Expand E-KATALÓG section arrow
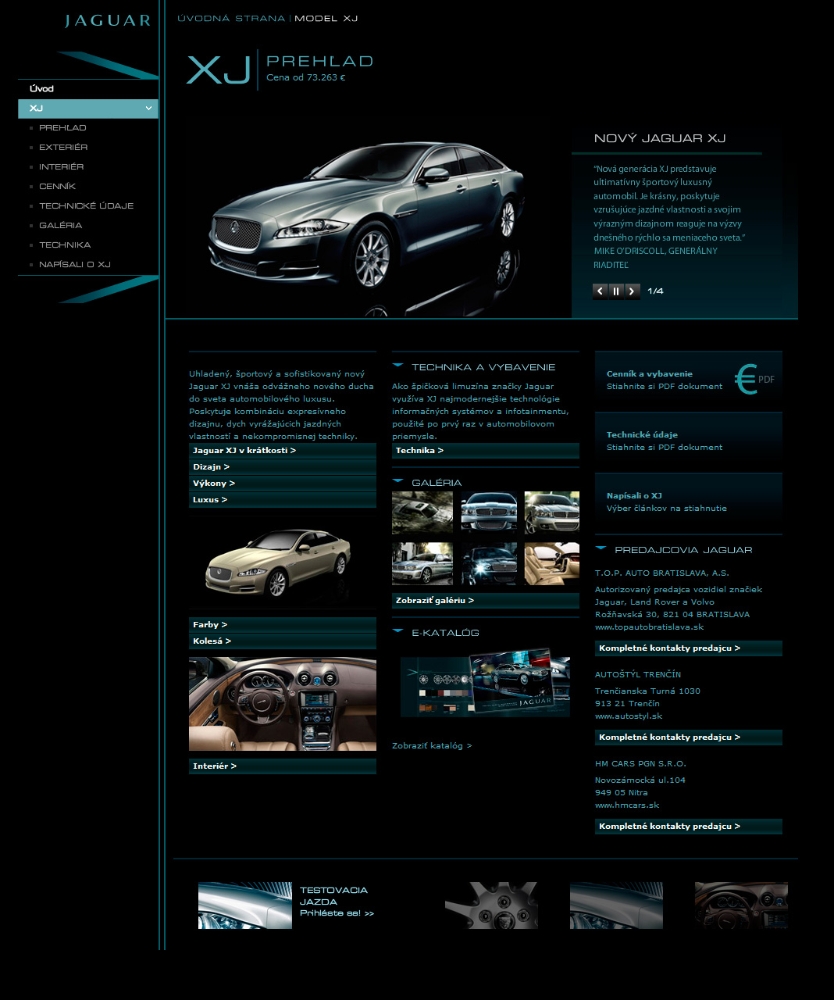Screen dimensions: 834x1000 tap(398, 631)
